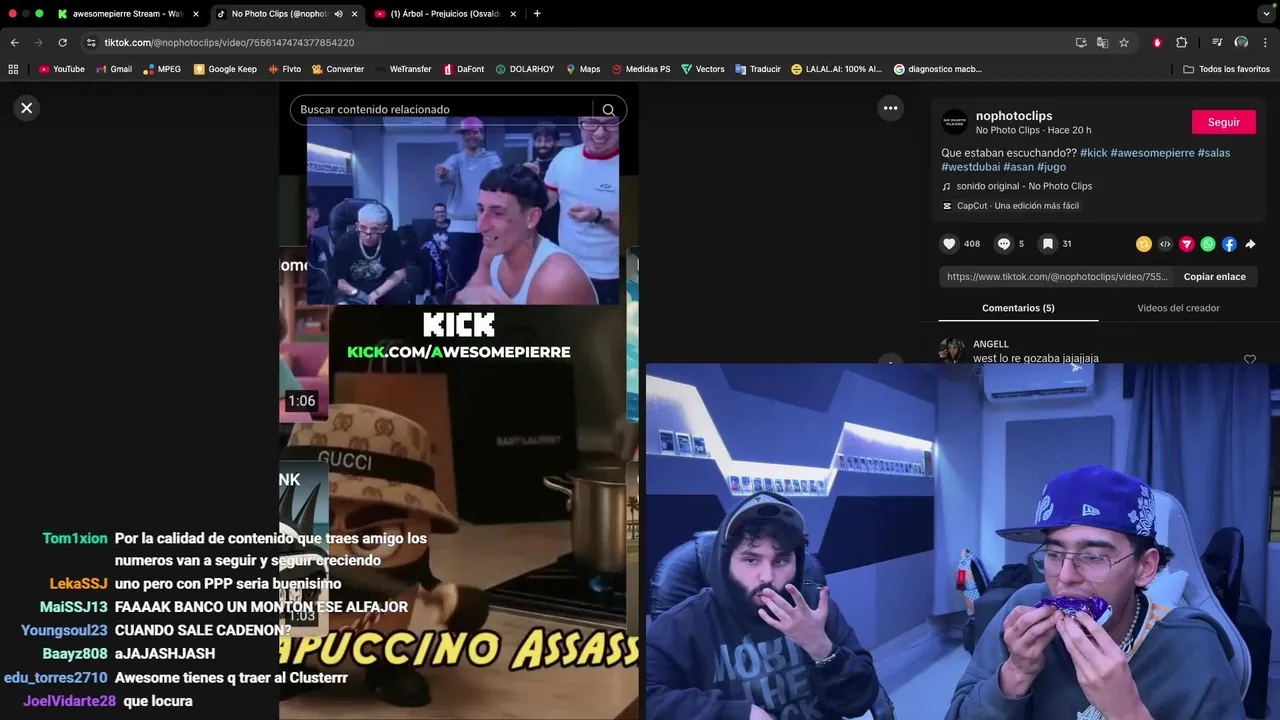The height and width of the screenshot is (720, 1280).
Task: Click the #awesomepierre hashtag
Action: pos(1152,153)
